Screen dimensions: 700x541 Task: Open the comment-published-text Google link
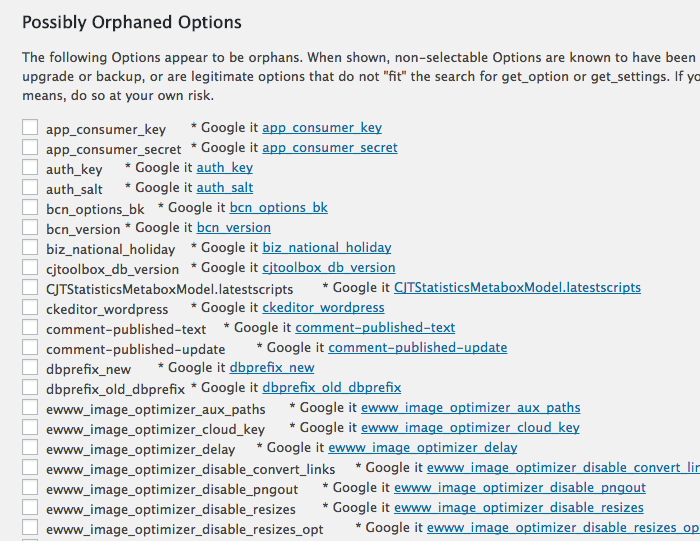click(375, 328)
